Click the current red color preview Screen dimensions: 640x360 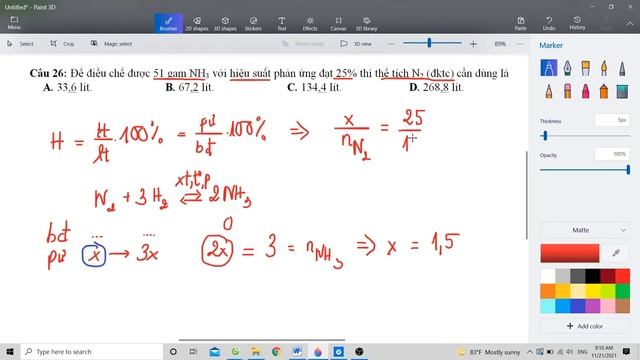click(570, 253)
